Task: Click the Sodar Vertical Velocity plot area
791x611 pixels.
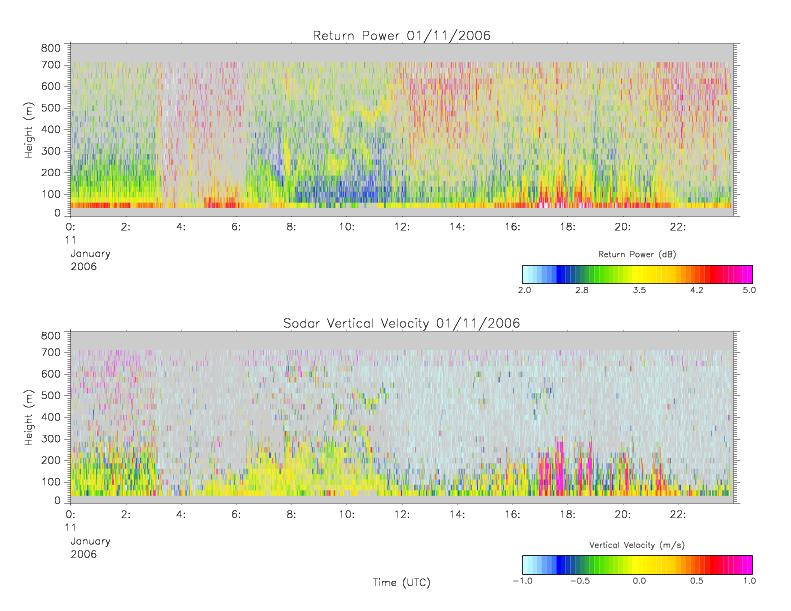Action: pos(402,417)
